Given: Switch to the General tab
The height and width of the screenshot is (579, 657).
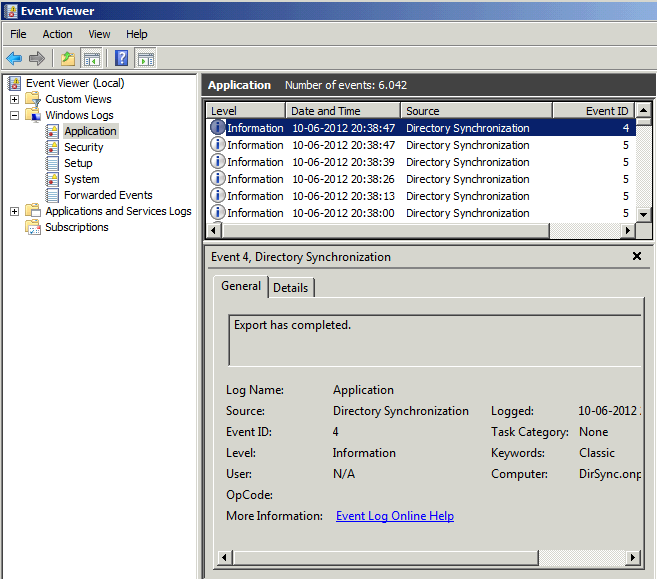Looking at the screenshot, I should point(241,286).
